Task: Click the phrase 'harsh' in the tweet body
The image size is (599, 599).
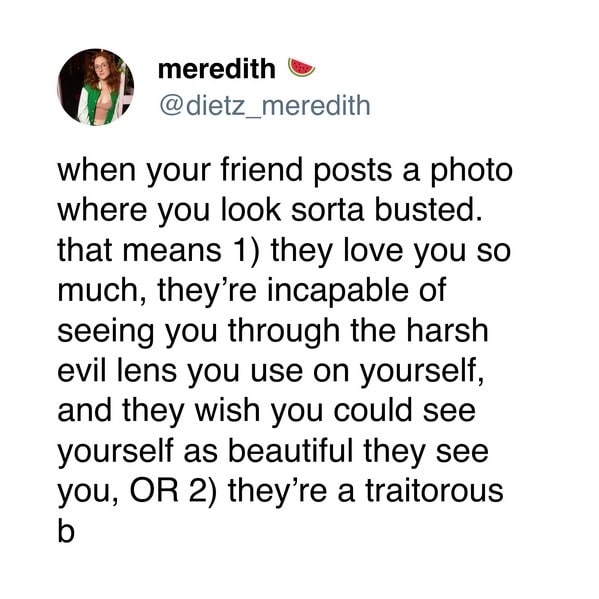Action: click(x=447, y=330)
